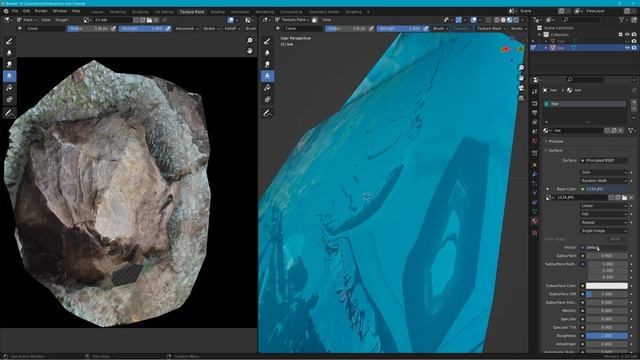The image size is (640, 360).
Task: Select the Soften tool in the image editor toolbar
Action: click(9, 53)
